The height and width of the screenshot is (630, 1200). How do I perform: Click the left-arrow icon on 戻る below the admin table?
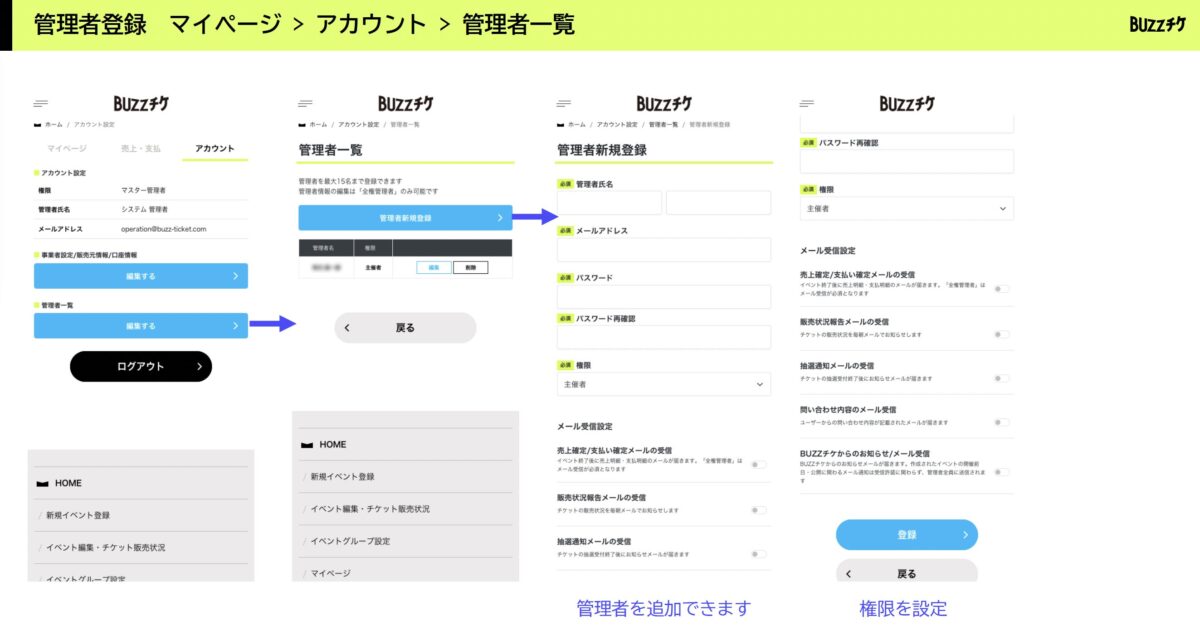click(x=347, y=328)
